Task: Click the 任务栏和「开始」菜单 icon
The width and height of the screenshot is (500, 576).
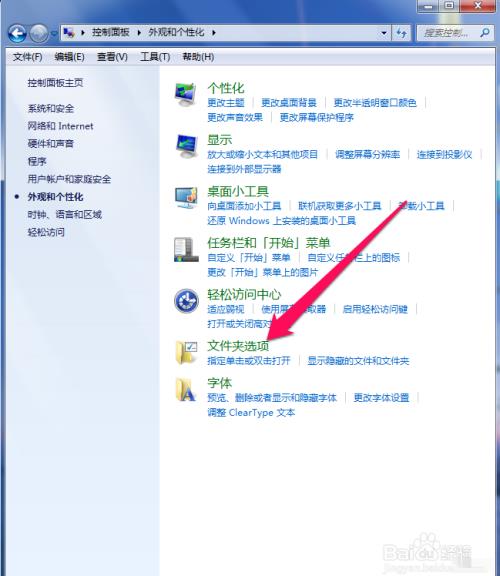Action: 186,249
